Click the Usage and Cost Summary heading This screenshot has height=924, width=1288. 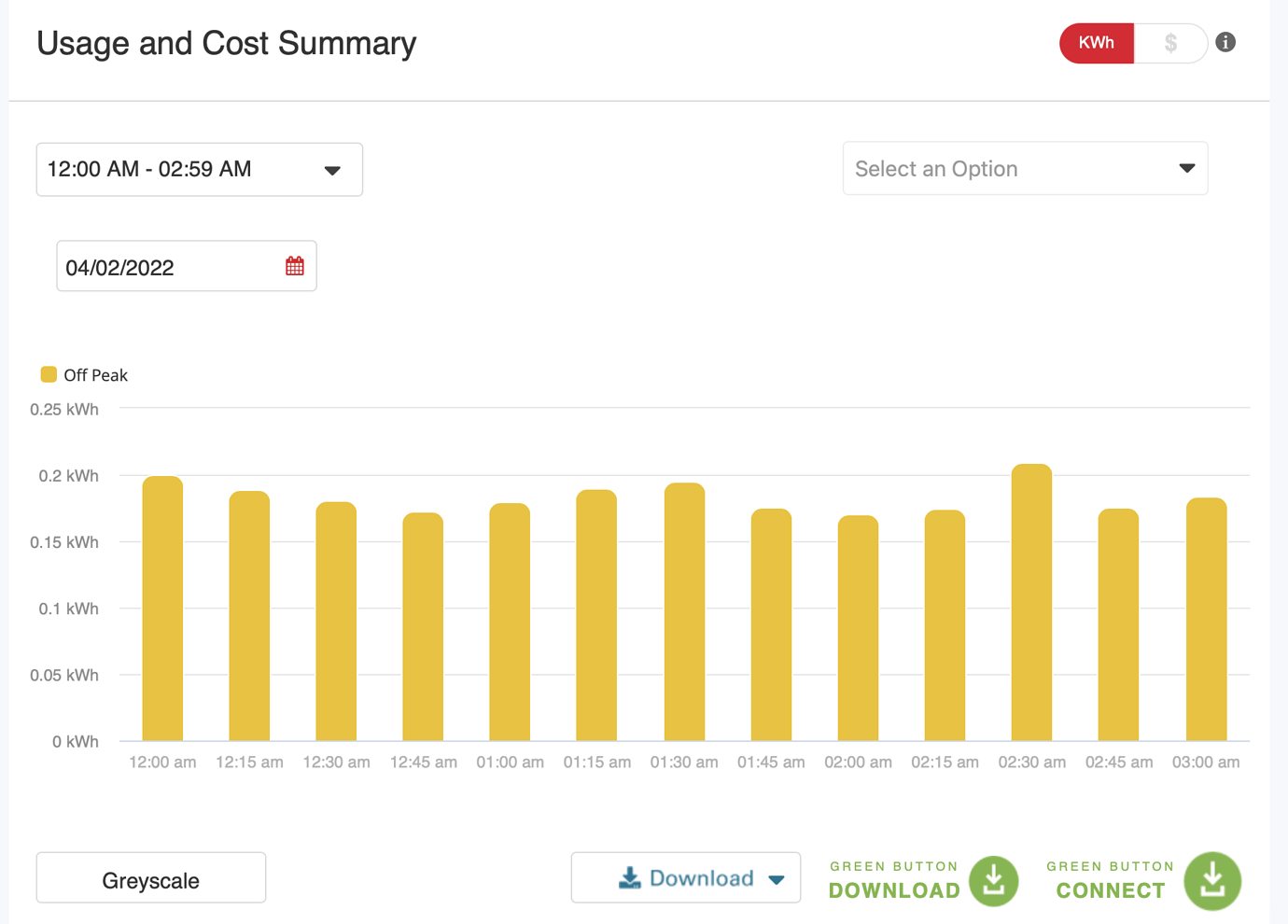pos(226,43)
